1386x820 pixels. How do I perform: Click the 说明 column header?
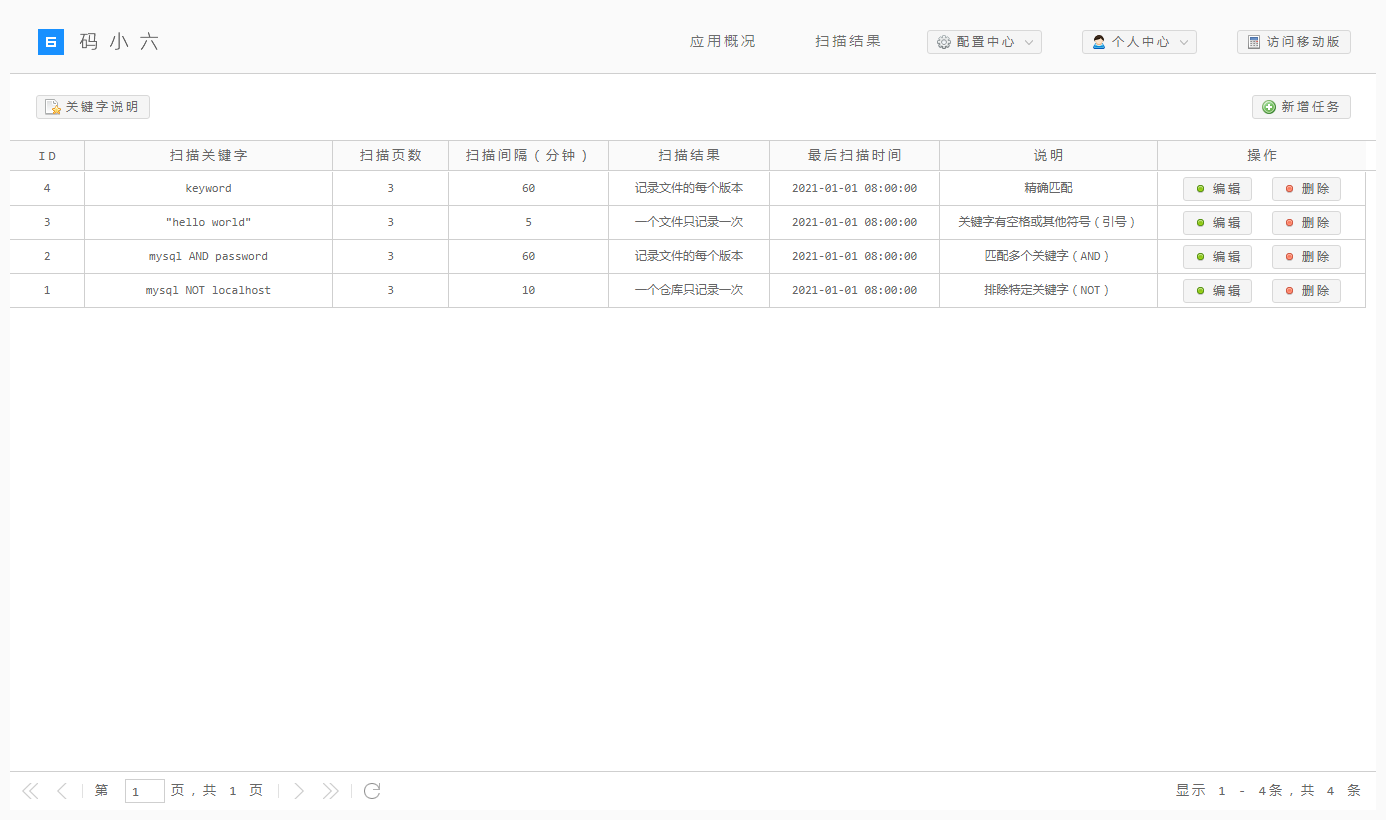[1049, 156]
